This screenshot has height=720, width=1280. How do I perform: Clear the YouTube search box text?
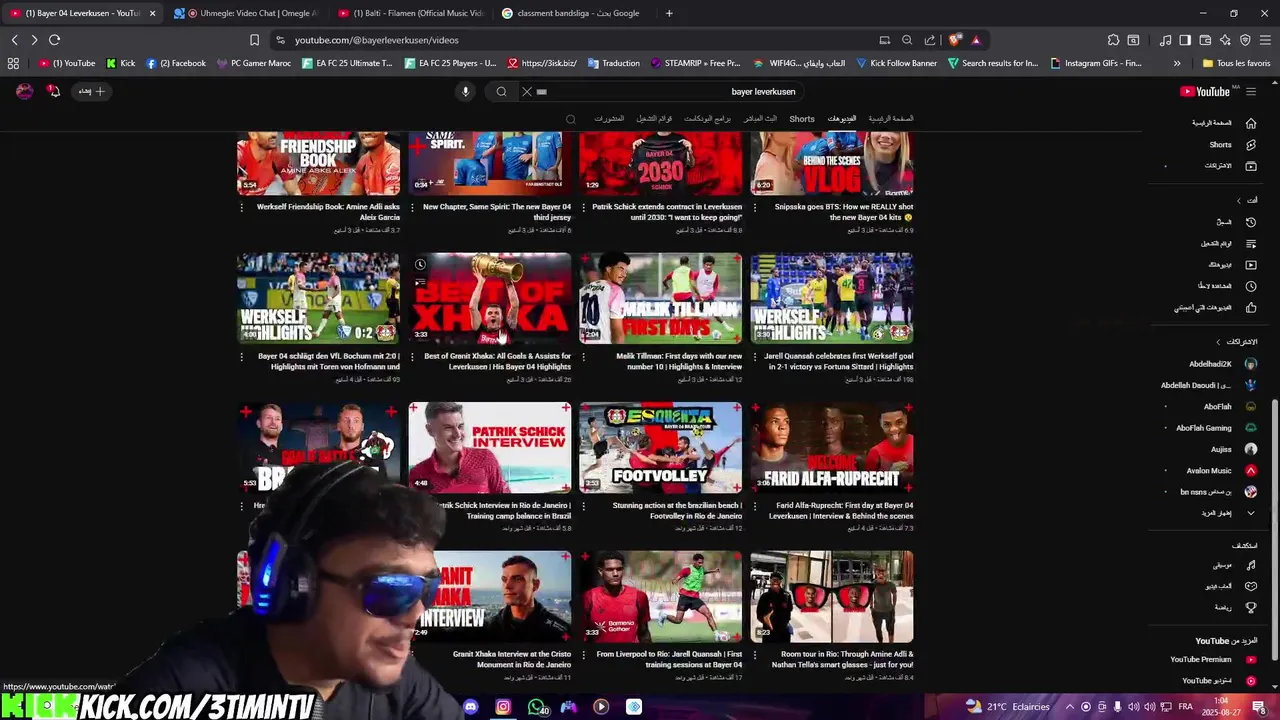(527, 91)
